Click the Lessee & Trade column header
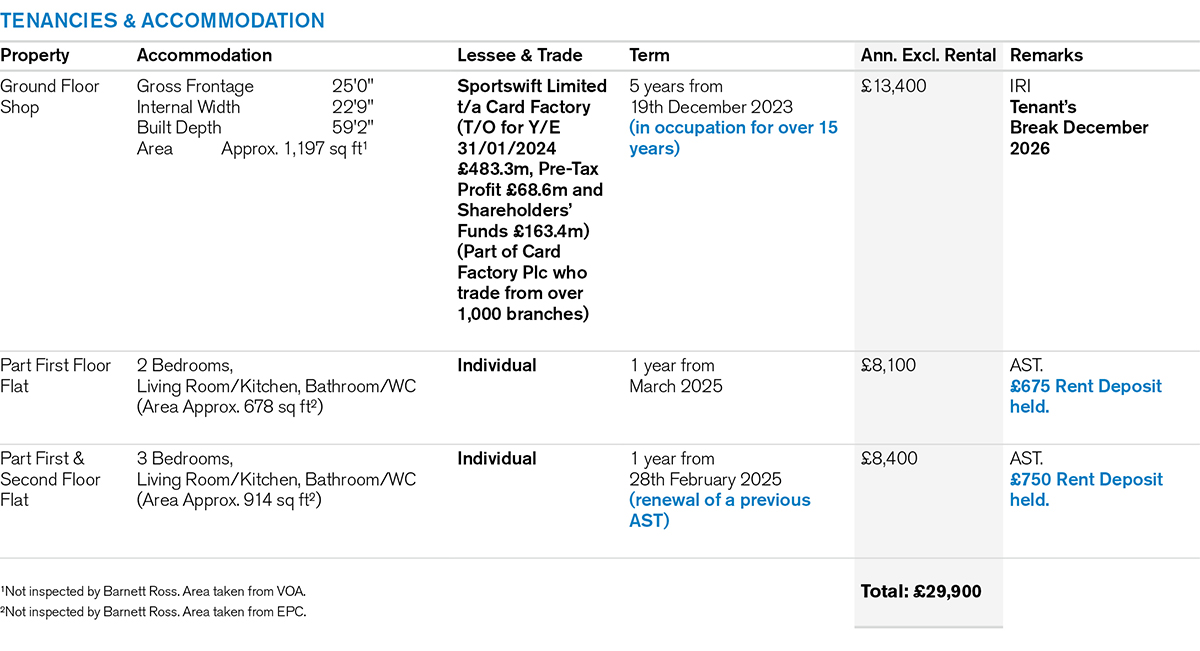The image size is (1200, 651). point(520,56)
